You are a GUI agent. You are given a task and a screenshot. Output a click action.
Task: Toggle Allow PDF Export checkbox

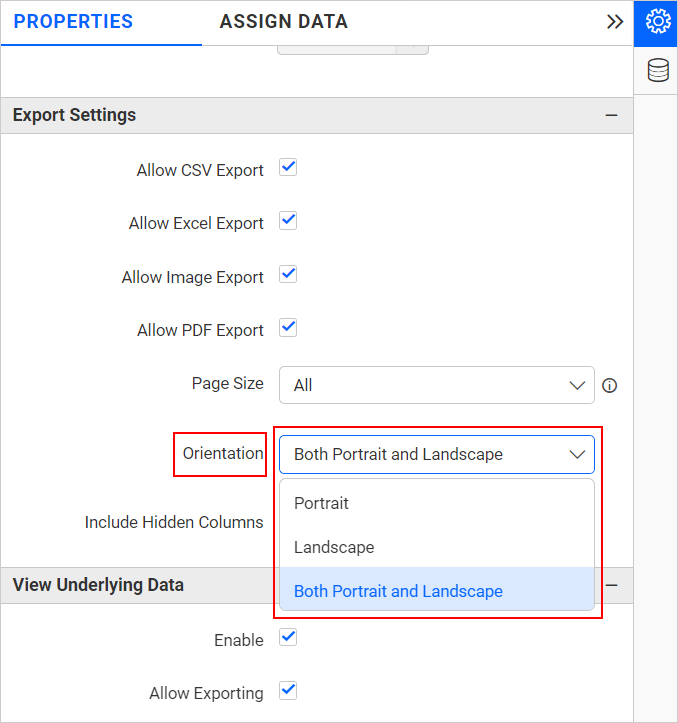288,327
